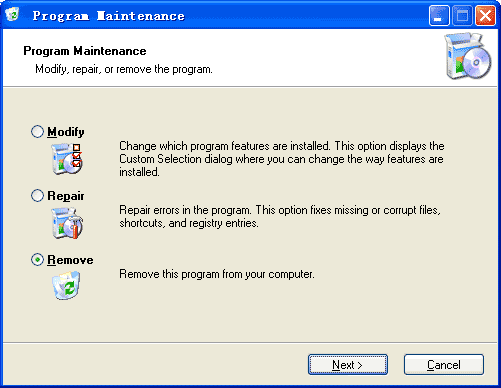This screenshot has width=501, height=388.
Task: Click the description about repairing errors
Action: click(280, 217)
